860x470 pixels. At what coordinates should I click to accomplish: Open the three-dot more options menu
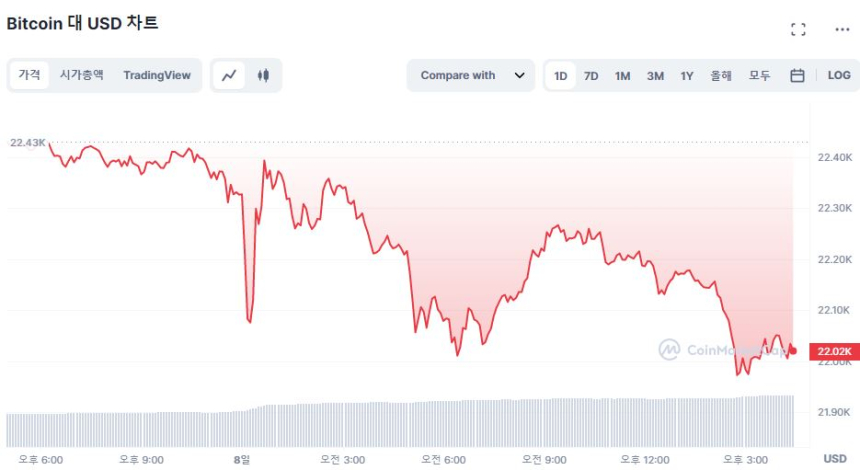pyautogui.click(x=841, y=30)
